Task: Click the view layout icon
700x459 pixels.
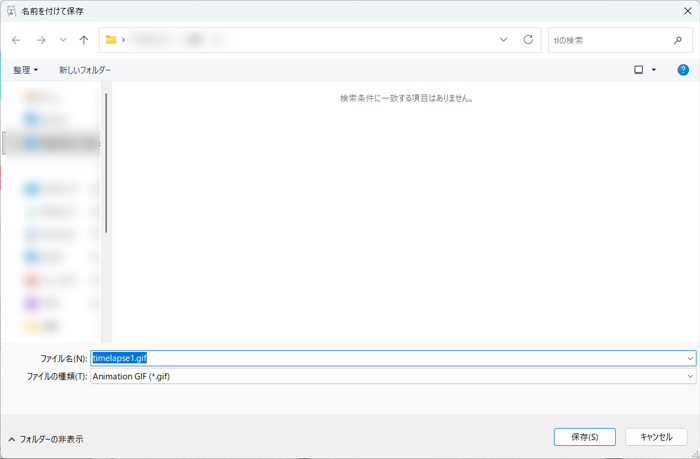Action: point(639,70)
